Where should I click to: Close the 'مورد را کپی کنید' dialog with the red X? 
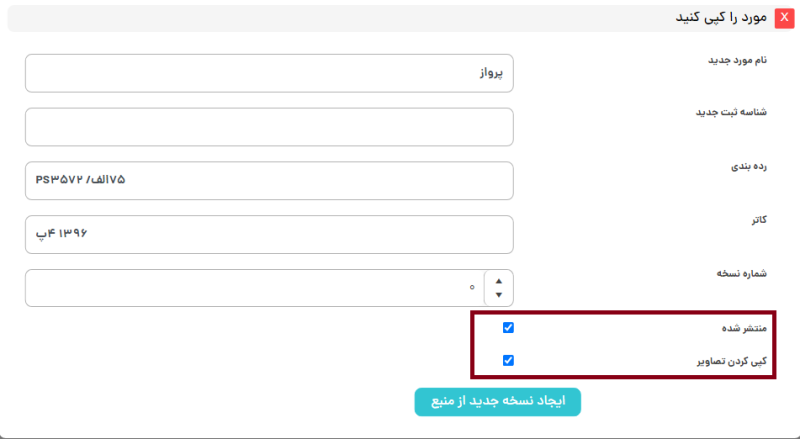coord(784,18)
